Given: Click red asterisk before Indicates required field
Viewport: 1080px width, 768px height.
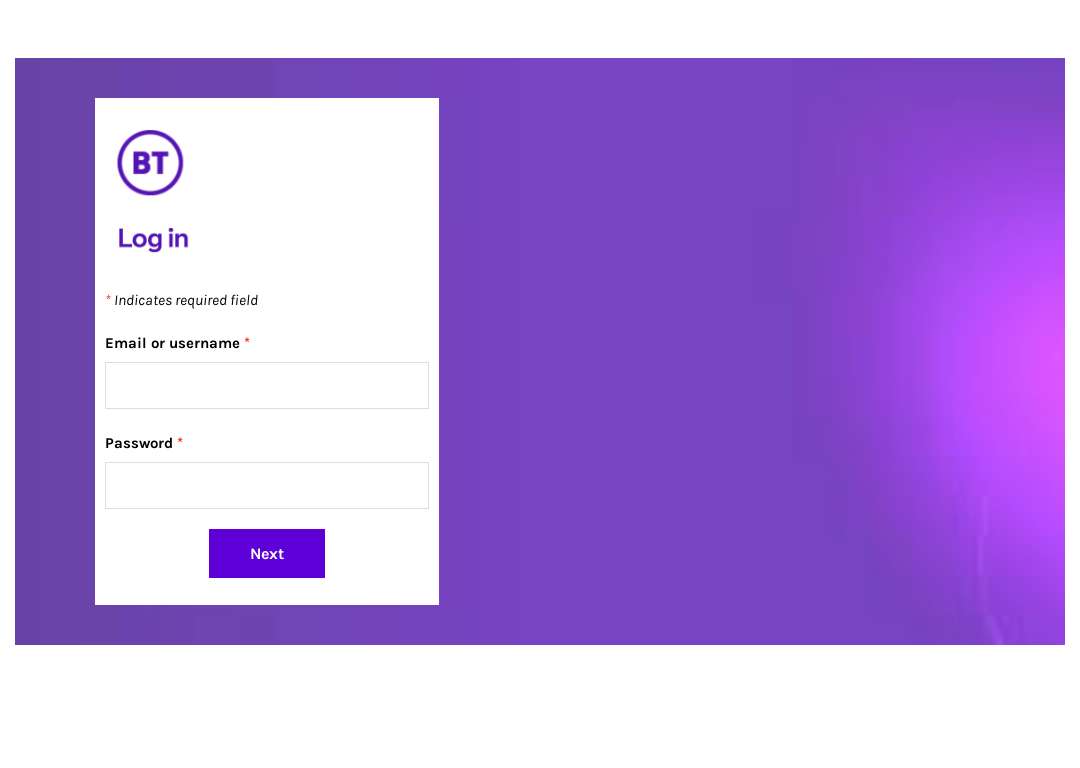Looking at the screenshot, I should coord(108,298).
